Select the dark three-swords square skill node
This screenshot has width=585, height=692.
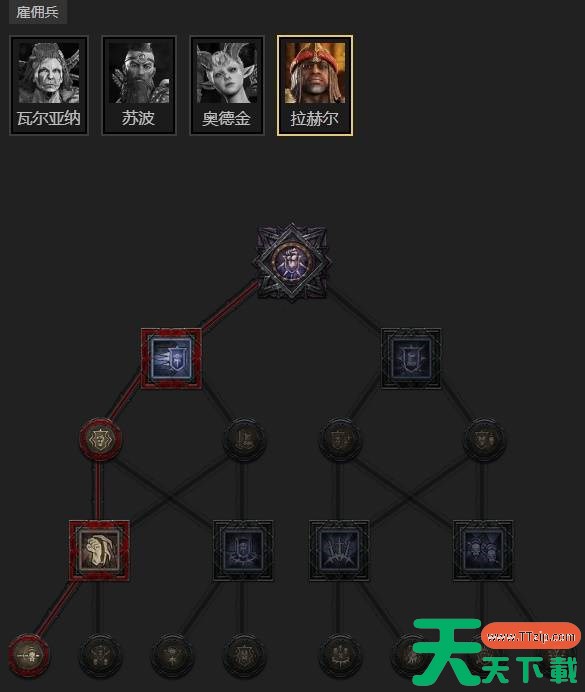(339, 550)
